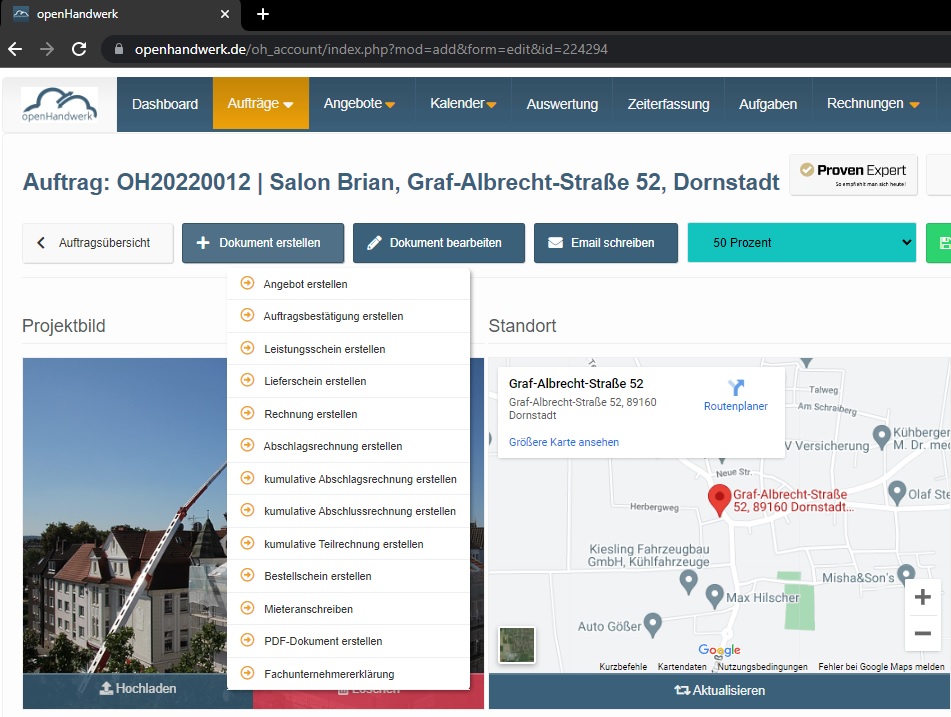Click the ProvenExpert badge
Image resolution: width=951 pixels, height=717 pixels.
point(853,175)
